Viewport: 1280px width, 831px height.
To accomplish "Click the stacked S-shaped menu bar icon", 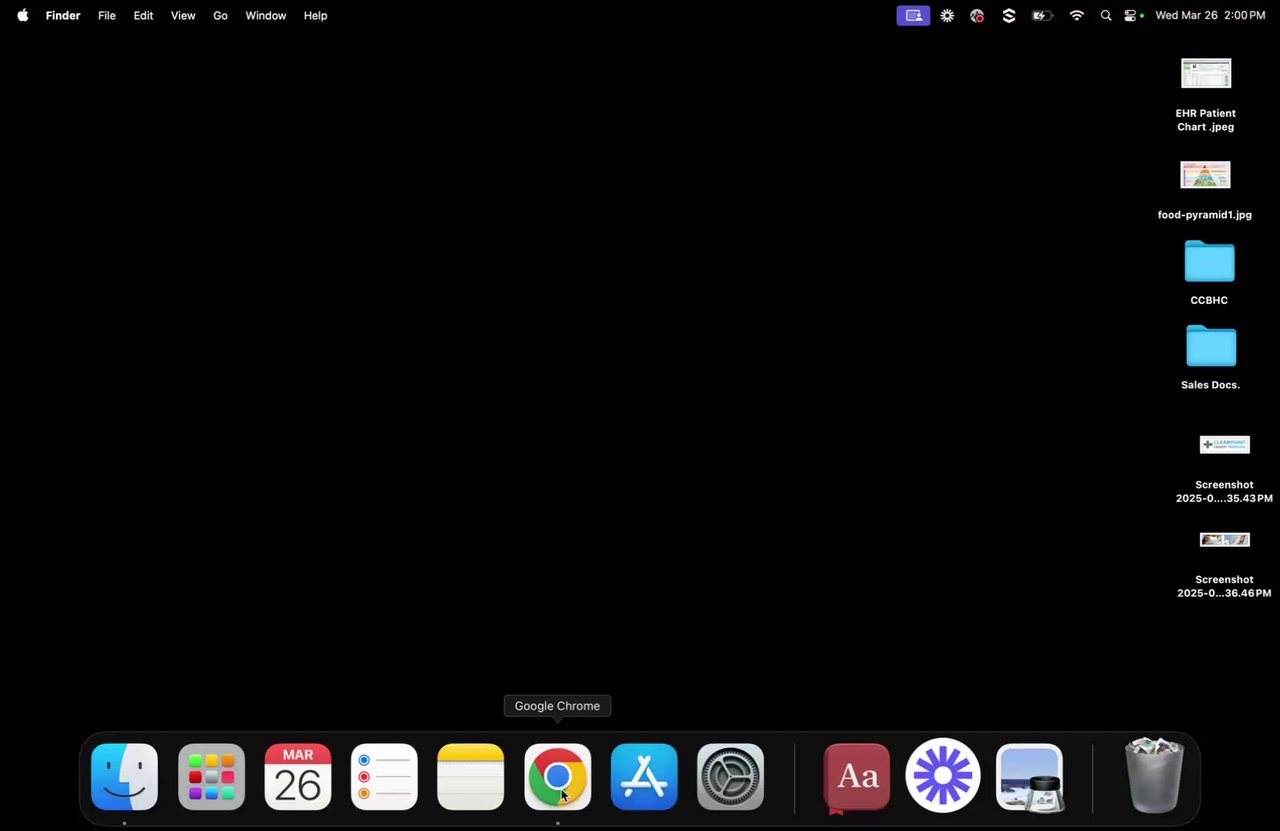I will click(1009, 16).
